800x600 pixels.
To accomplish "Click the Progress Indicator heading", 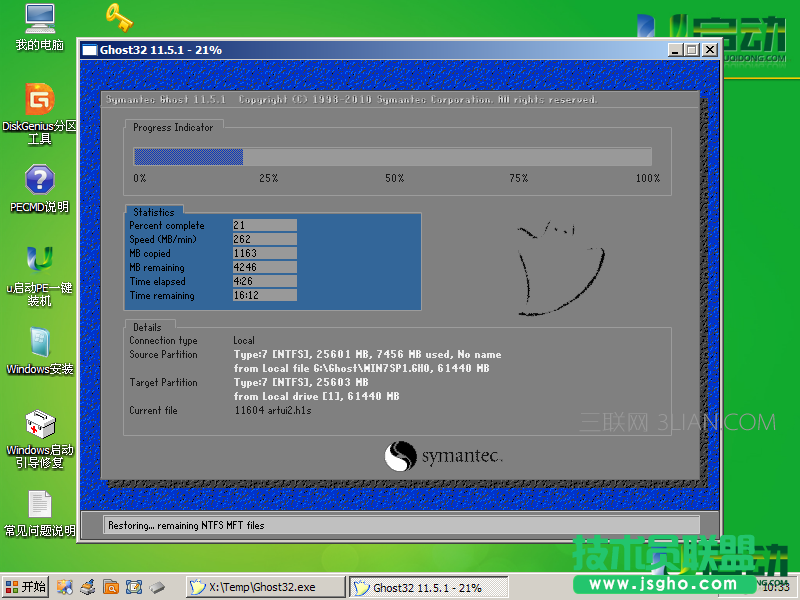I will pyautogui.click(x=173, y=128).
